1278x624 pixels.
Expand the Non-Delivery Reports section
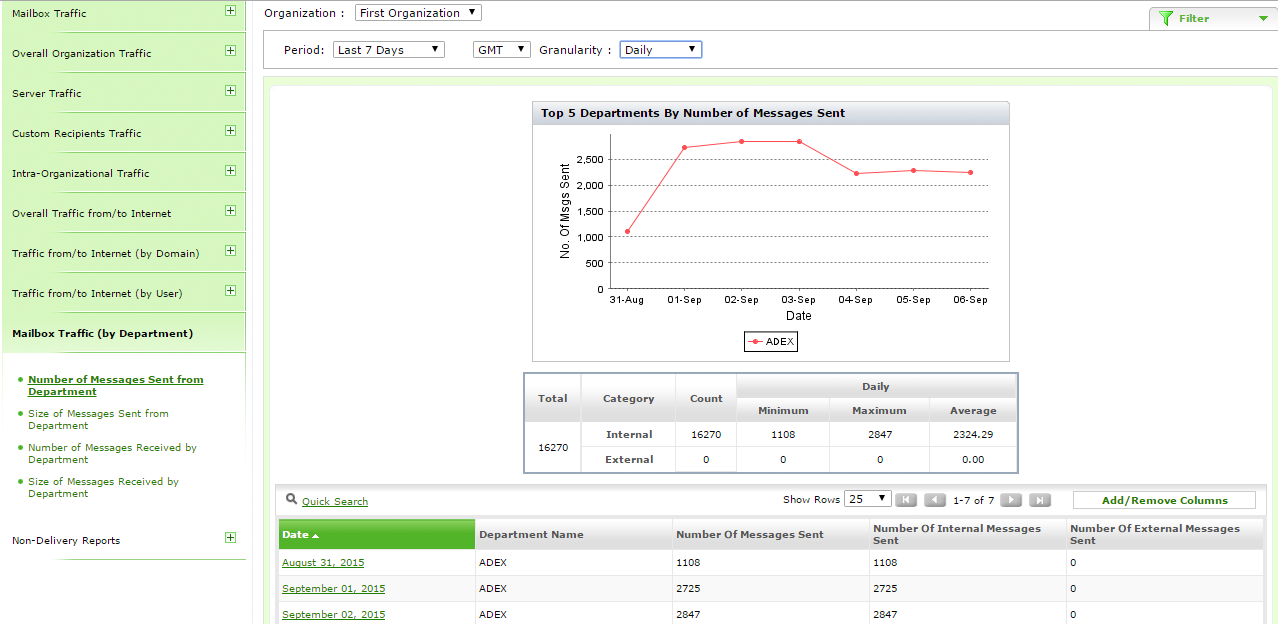pos(230,538)
